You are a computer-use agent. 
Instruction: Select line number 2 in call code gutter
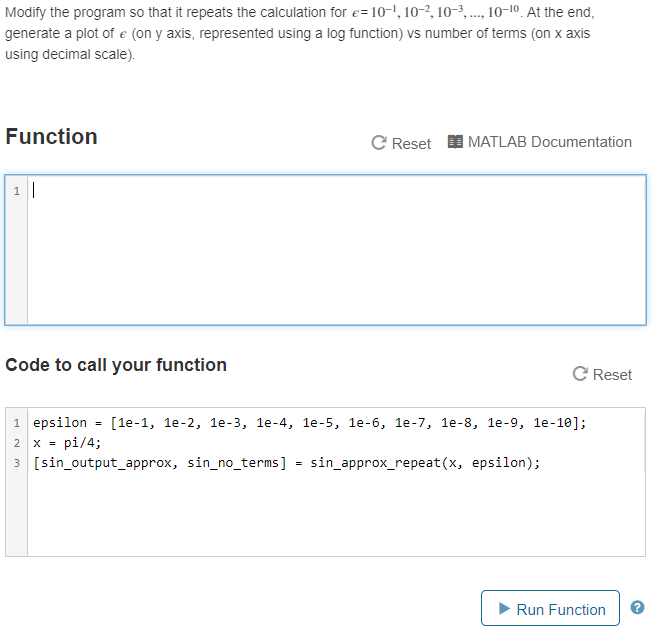point(16,443)
